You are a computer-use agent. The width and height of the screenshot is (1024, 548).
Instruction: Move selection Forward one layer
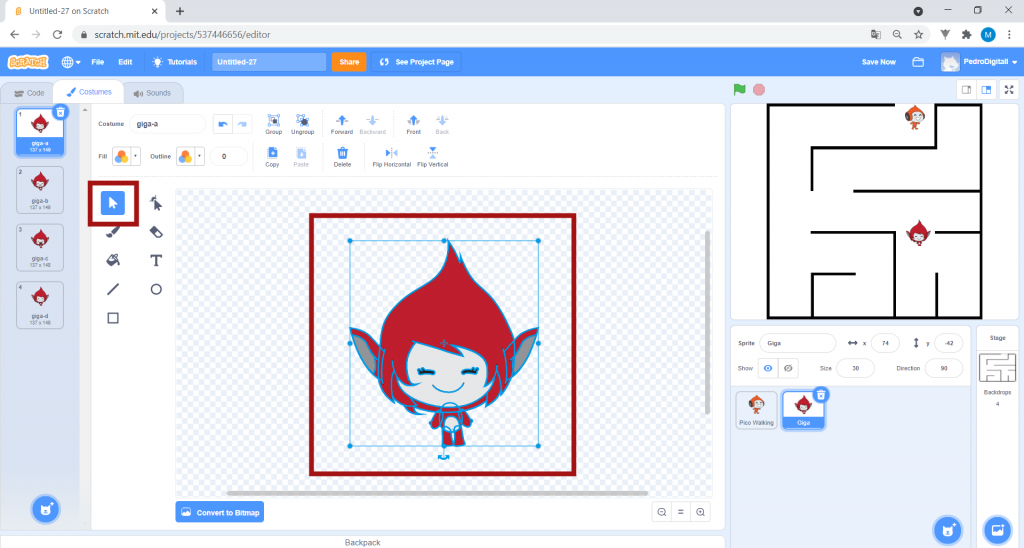342,124
